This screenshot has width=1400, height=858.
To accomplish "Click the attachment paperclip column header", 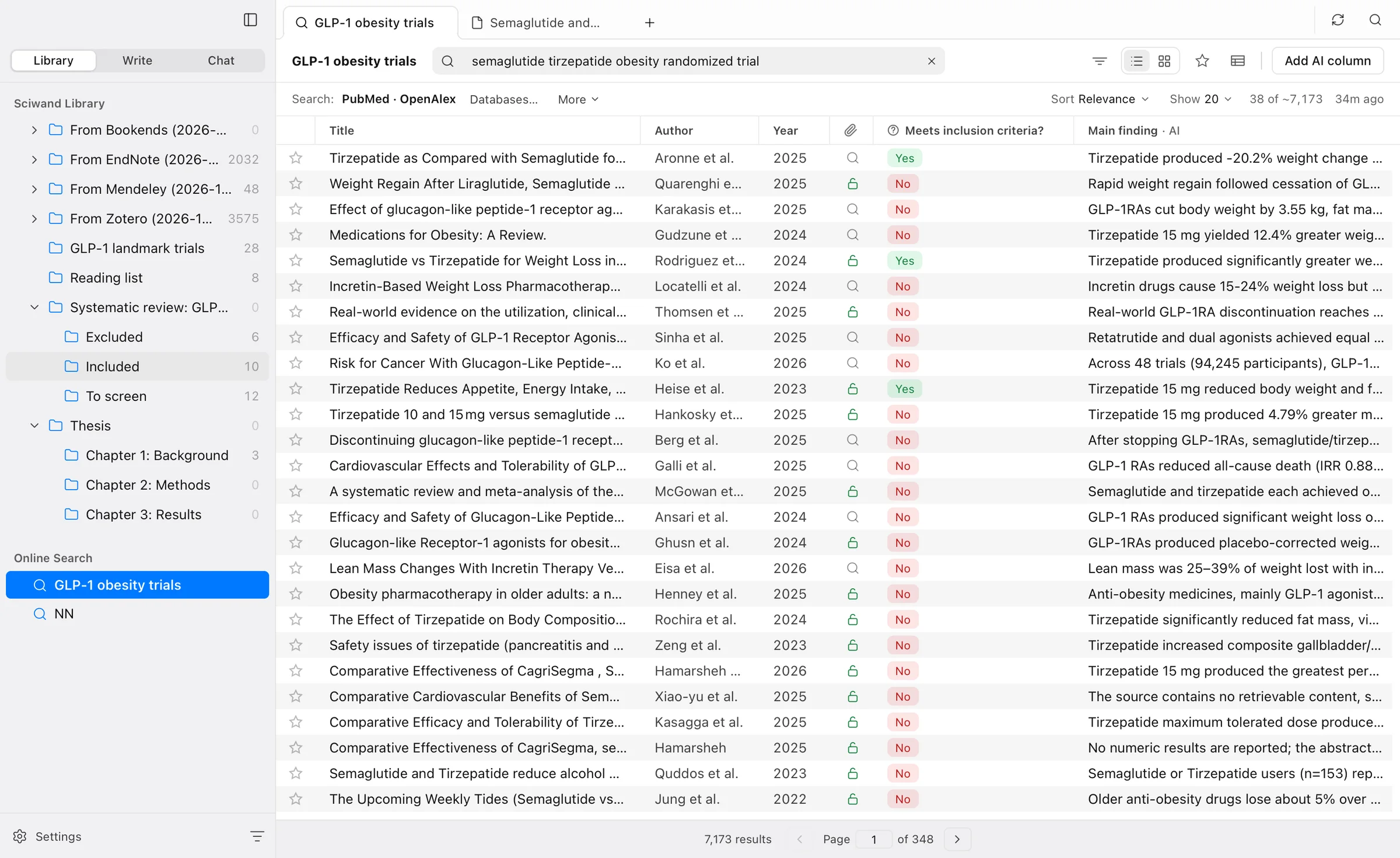I will (x=850, y=131).
